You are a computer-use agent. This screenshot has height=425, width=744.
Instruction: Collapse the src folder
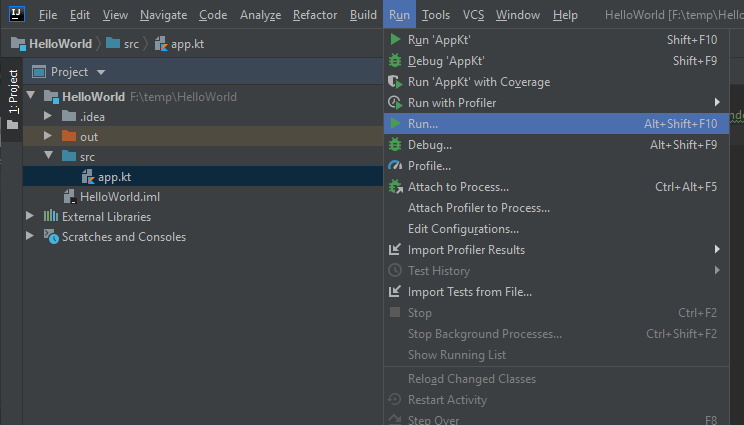click(x=47, y=157)
